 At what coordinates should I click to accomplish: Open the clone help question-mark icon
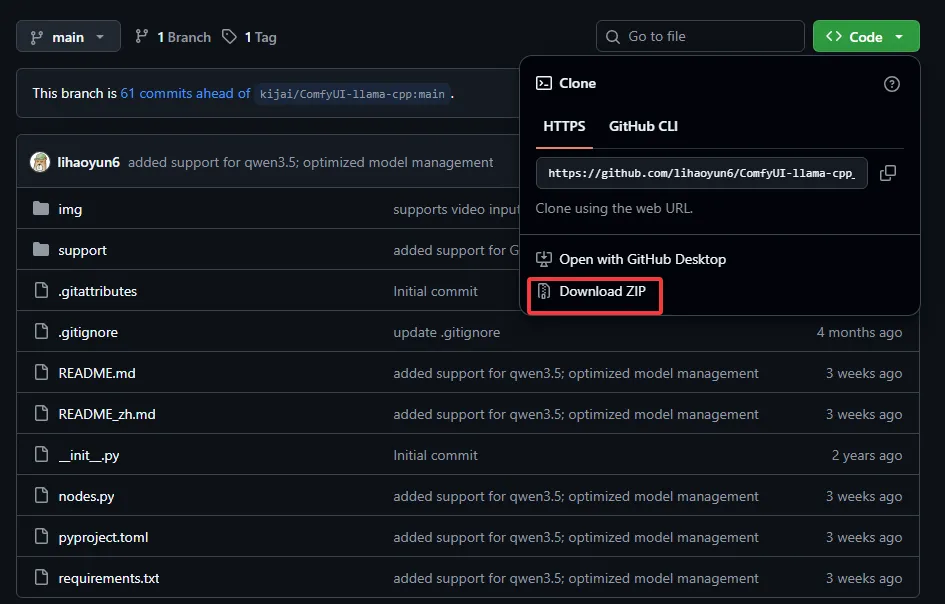click(891, 84)
